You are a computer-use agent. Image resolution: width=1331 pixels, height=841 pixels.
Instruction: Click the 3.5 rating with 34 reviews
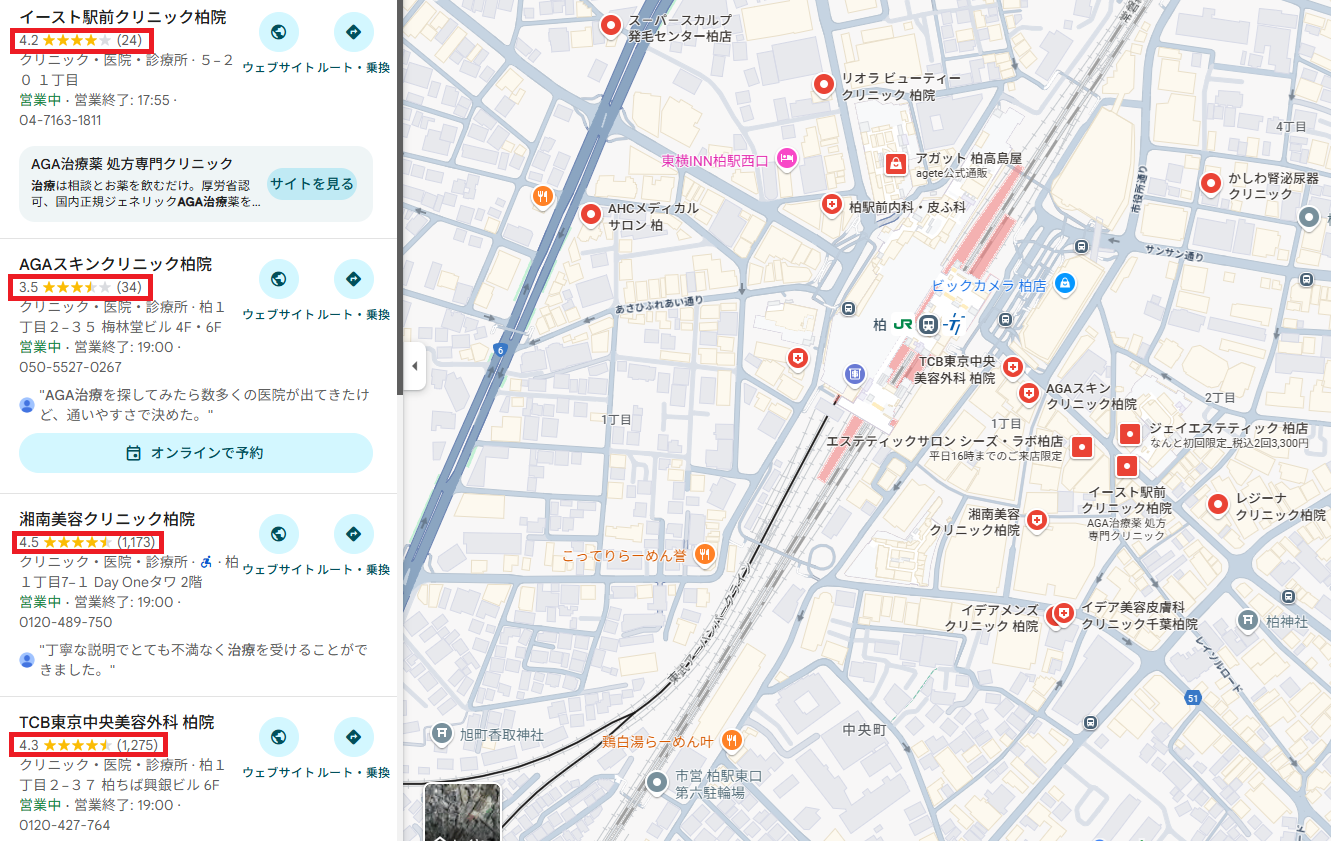click(x=80, y=287)
